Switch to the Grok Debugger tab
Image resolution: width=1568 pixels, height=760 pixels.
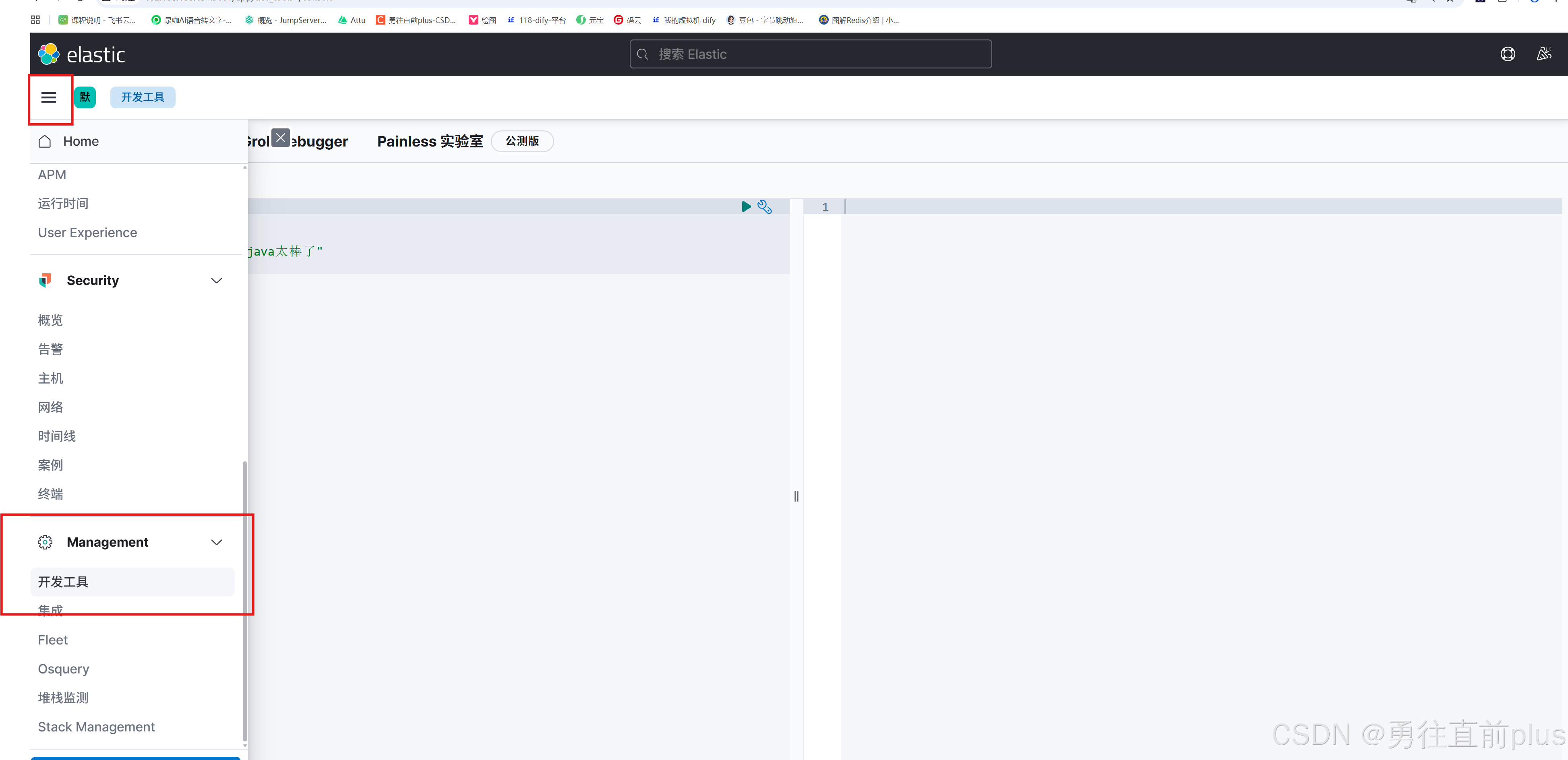tap(320, 142)
